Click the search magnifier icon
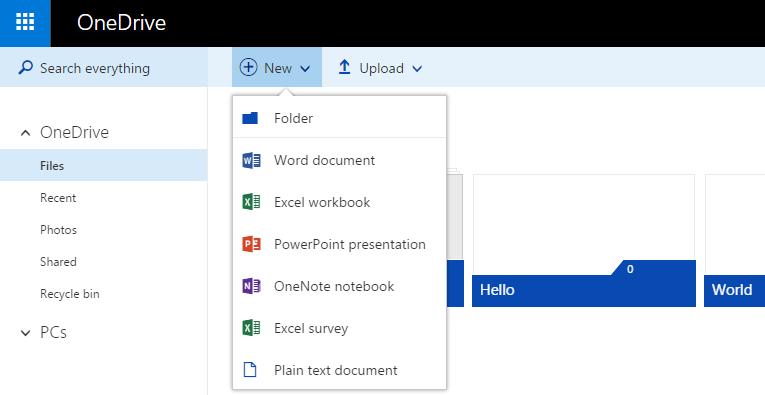The height and width of the screenshot is (395, 765). [x=25, y=67]
